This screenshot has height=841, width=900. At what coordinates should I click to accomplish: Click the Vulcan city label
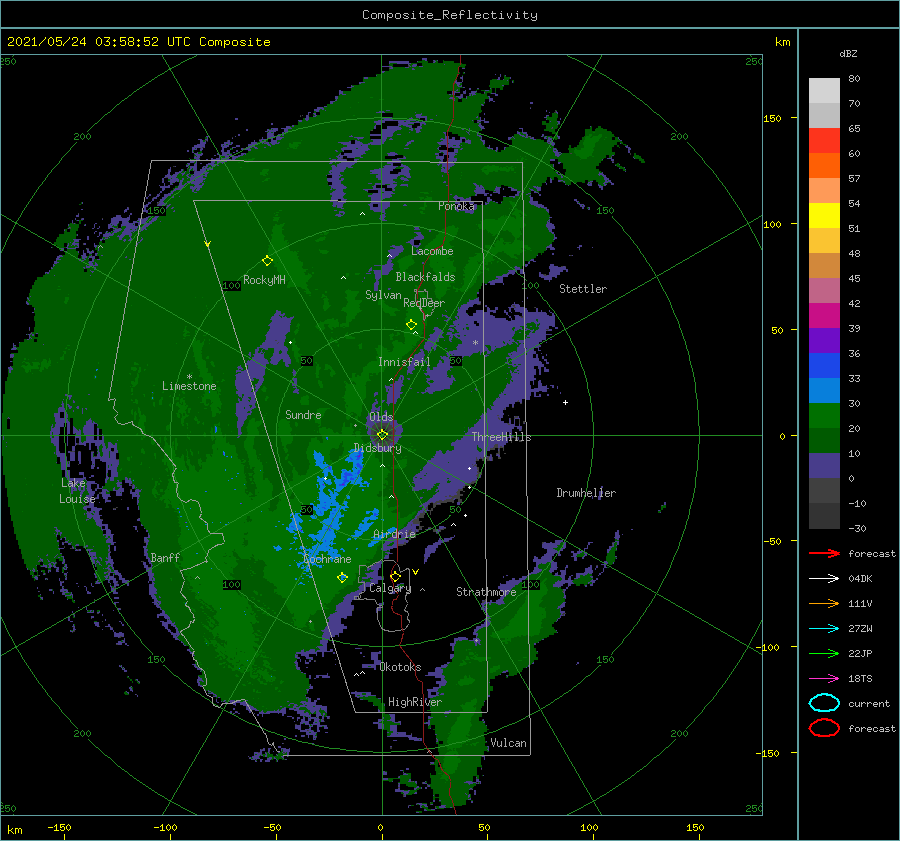point(509,743)
